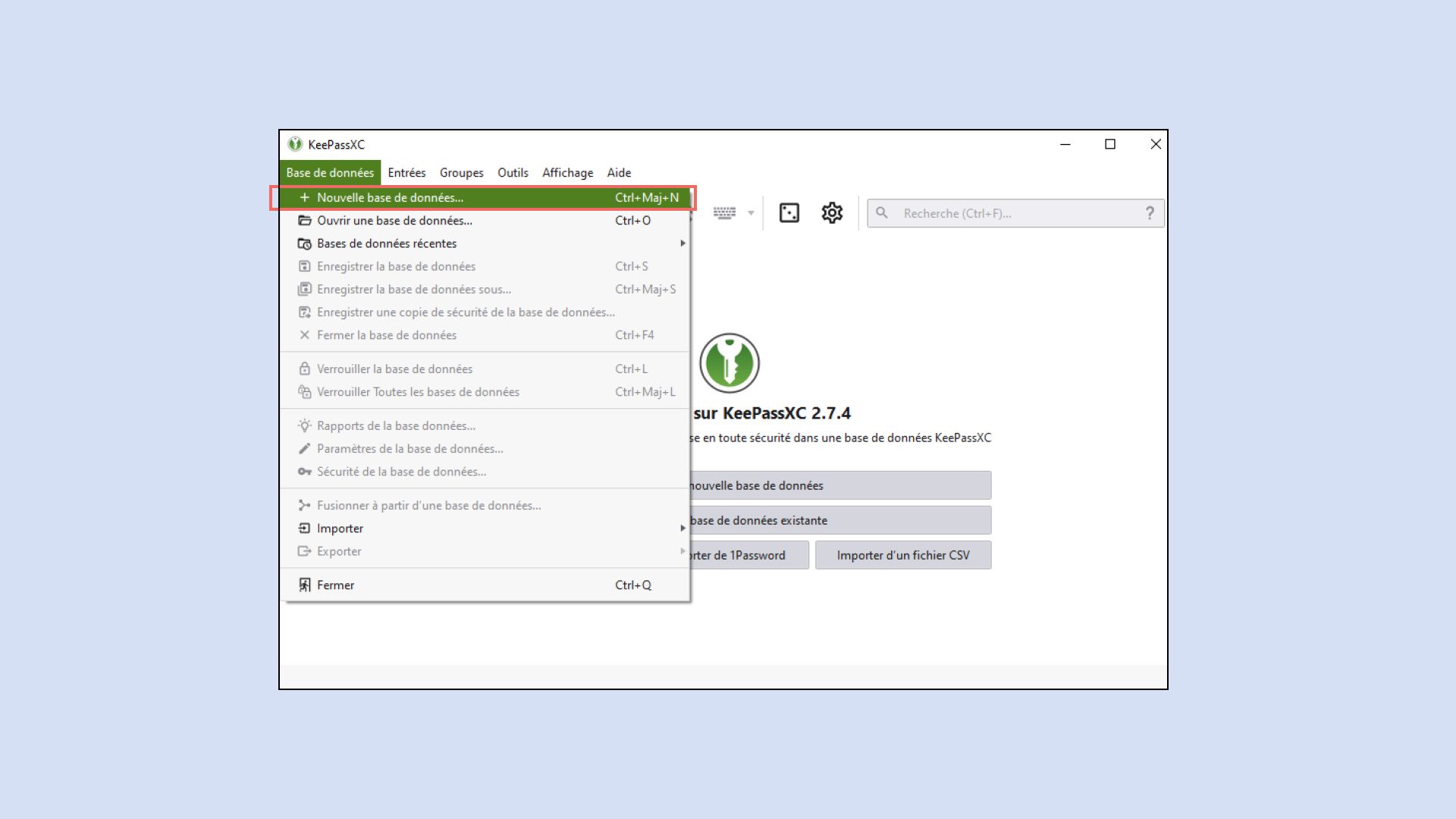Open the 'Aide' menu
The image size is (1456, 819).
[619, 173]
